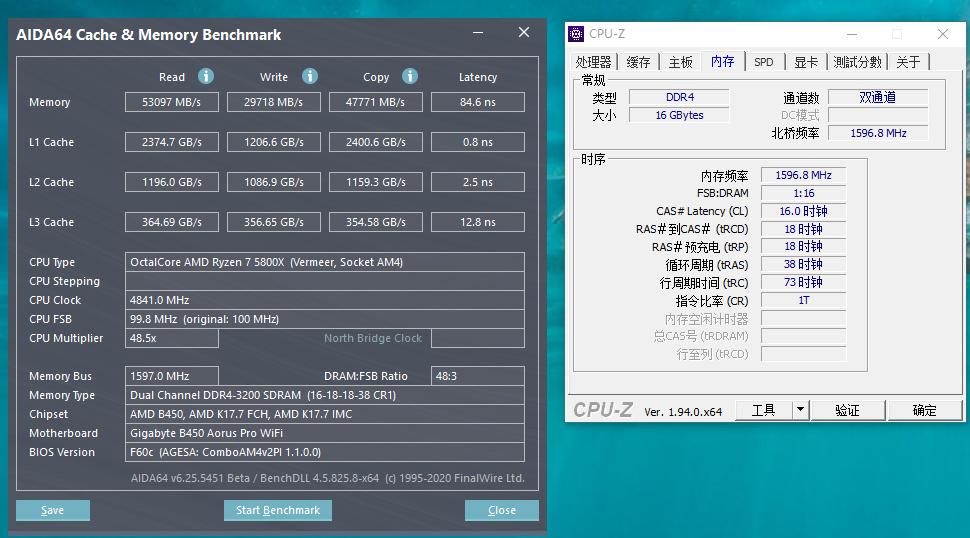
Task: Click the CAS# Latency 16.0 时钟 value
Action: 803,211
